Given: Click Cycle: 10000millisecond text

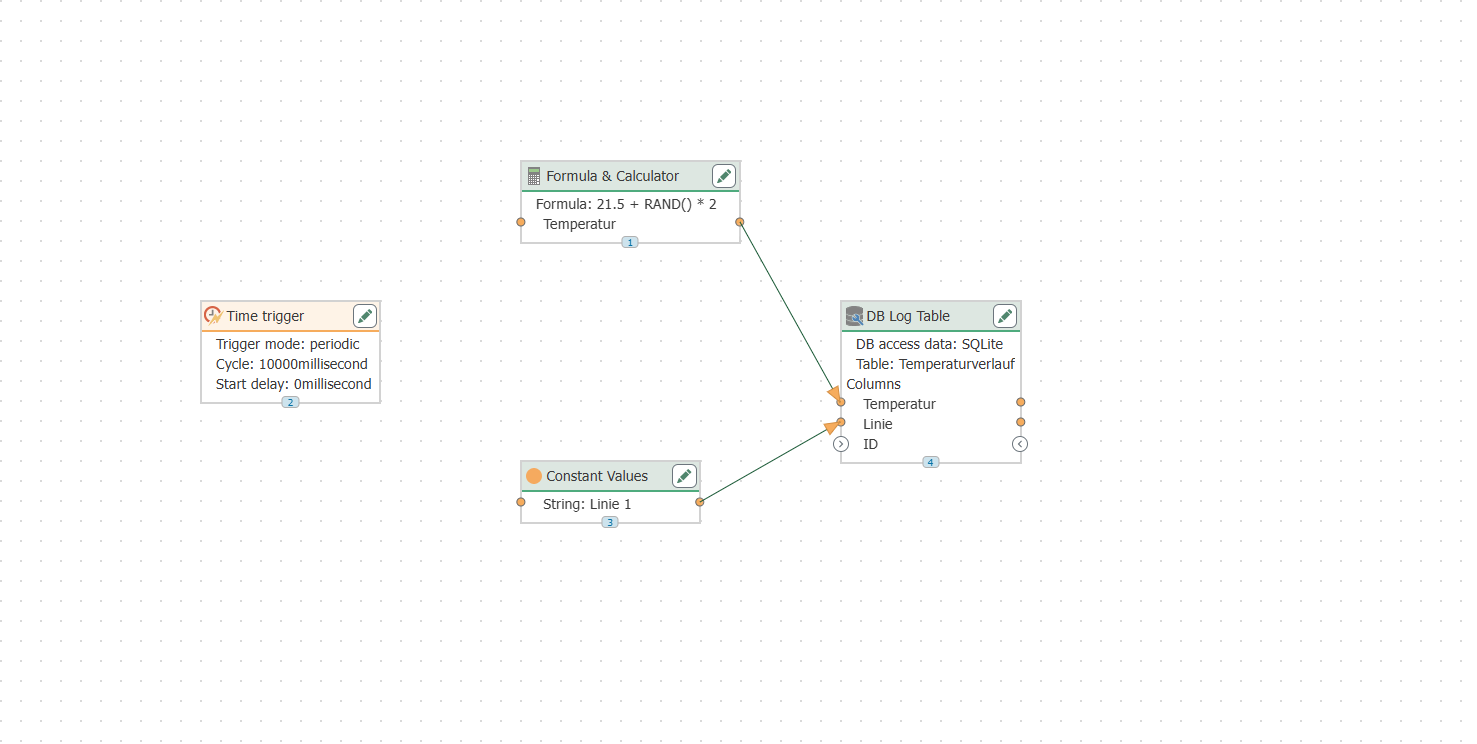Looking at the screenshot, I should pyautogui.click(x=292, y=364).
